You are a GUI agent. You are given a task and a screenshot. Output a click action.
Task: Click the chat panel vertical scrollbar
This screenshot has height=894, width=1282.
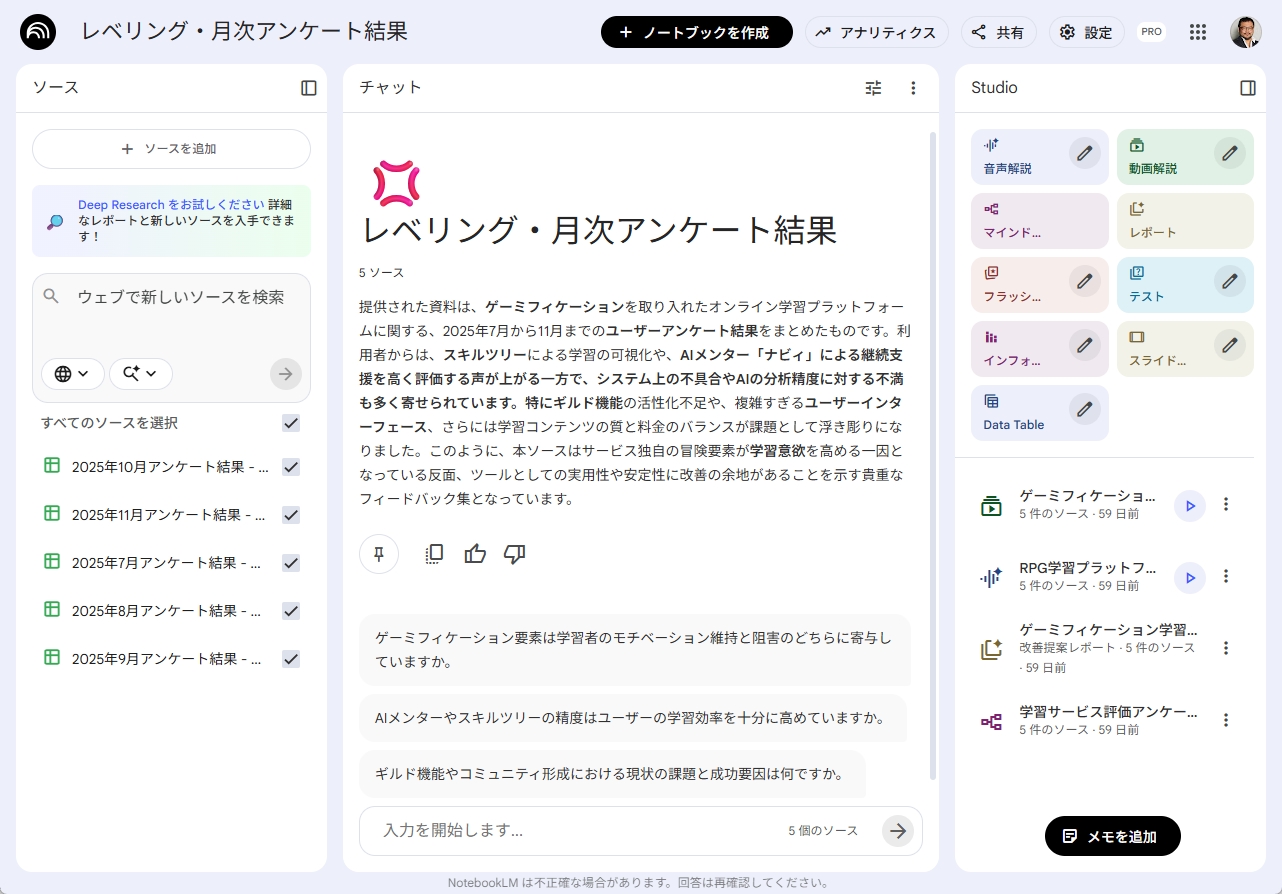pos(933,455)
